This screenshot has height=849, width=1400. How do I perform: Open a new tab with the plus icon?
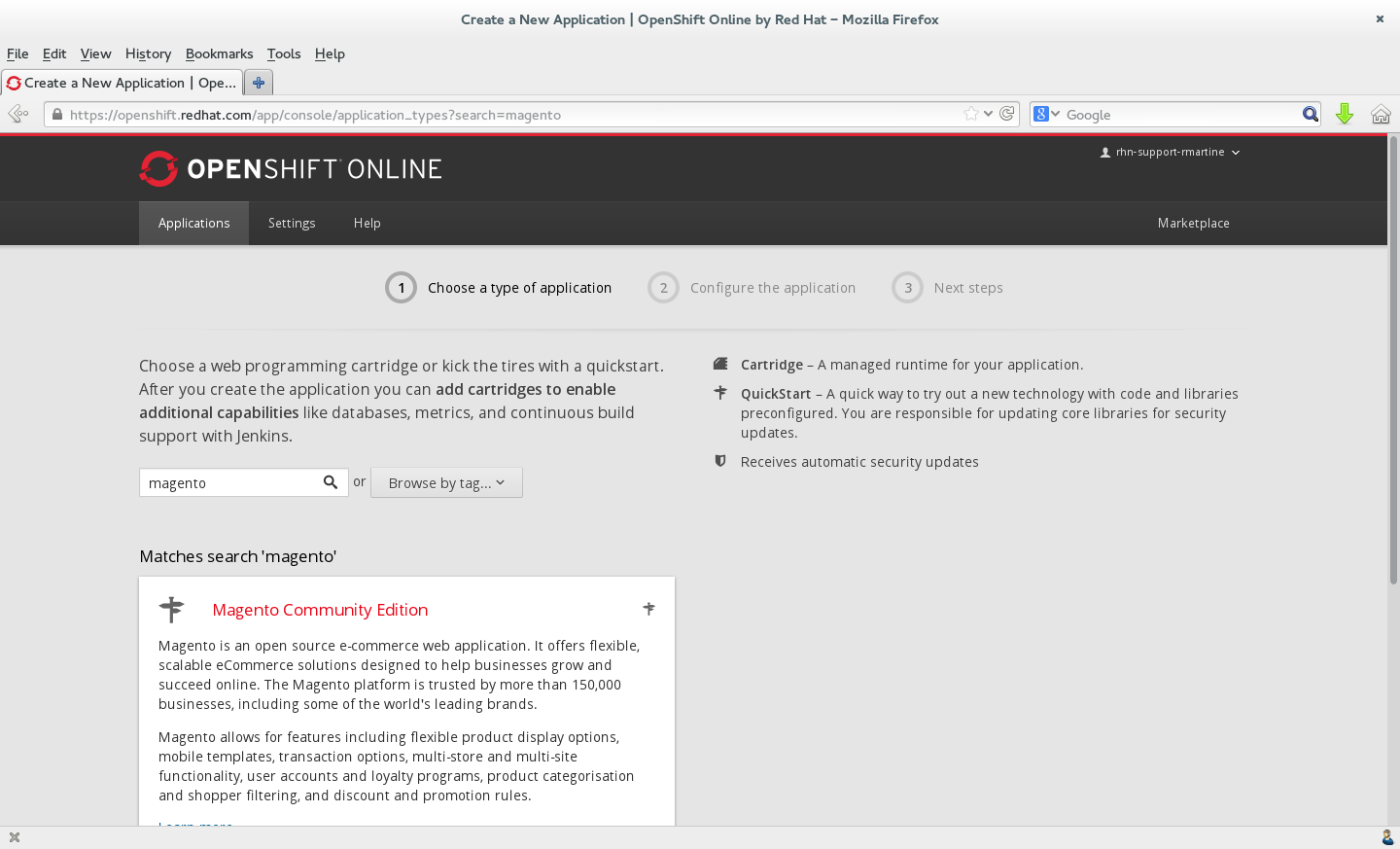[x=259, y=83]
